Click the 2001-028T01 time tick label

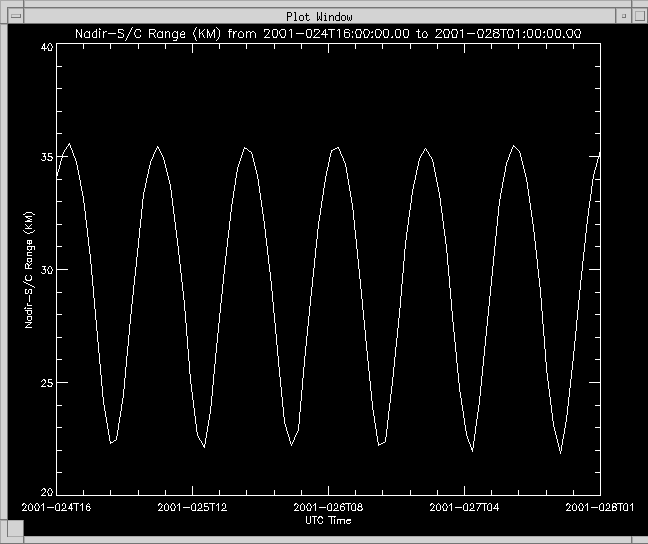599,507
